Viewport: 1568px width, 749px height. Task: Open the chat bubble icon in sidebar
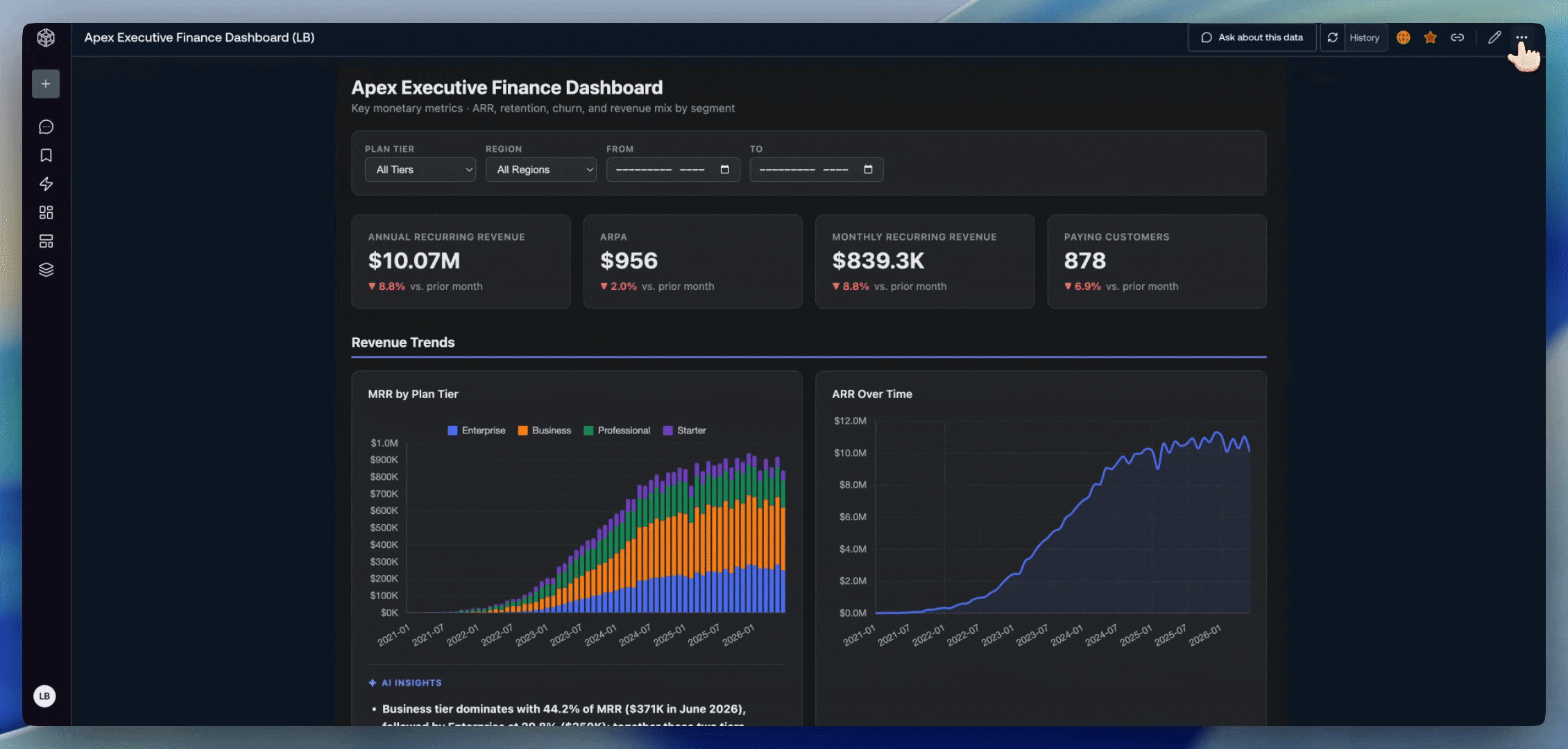pos(46,127)
